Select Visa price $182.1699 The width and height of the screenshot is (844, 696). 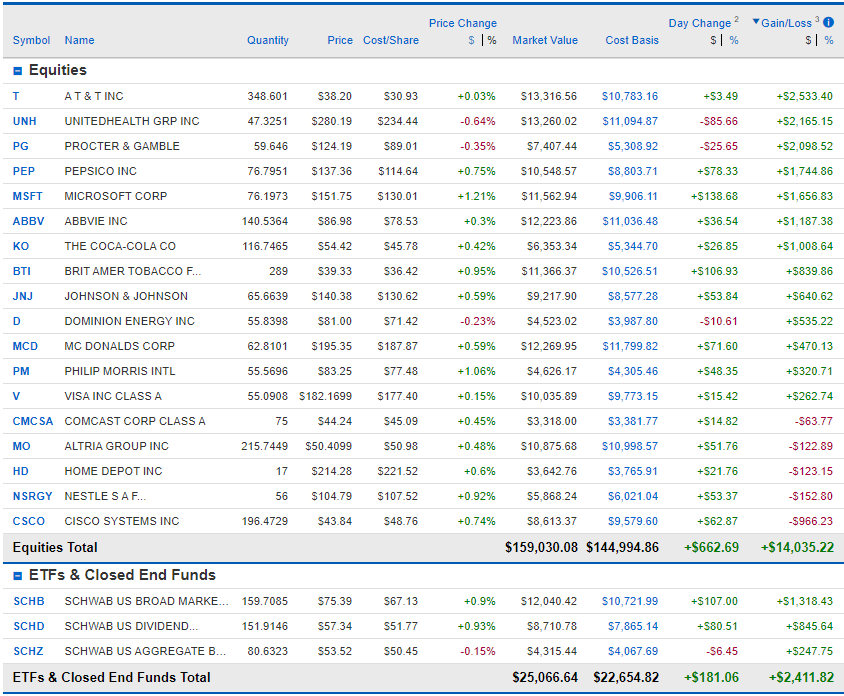pos(325,397)
